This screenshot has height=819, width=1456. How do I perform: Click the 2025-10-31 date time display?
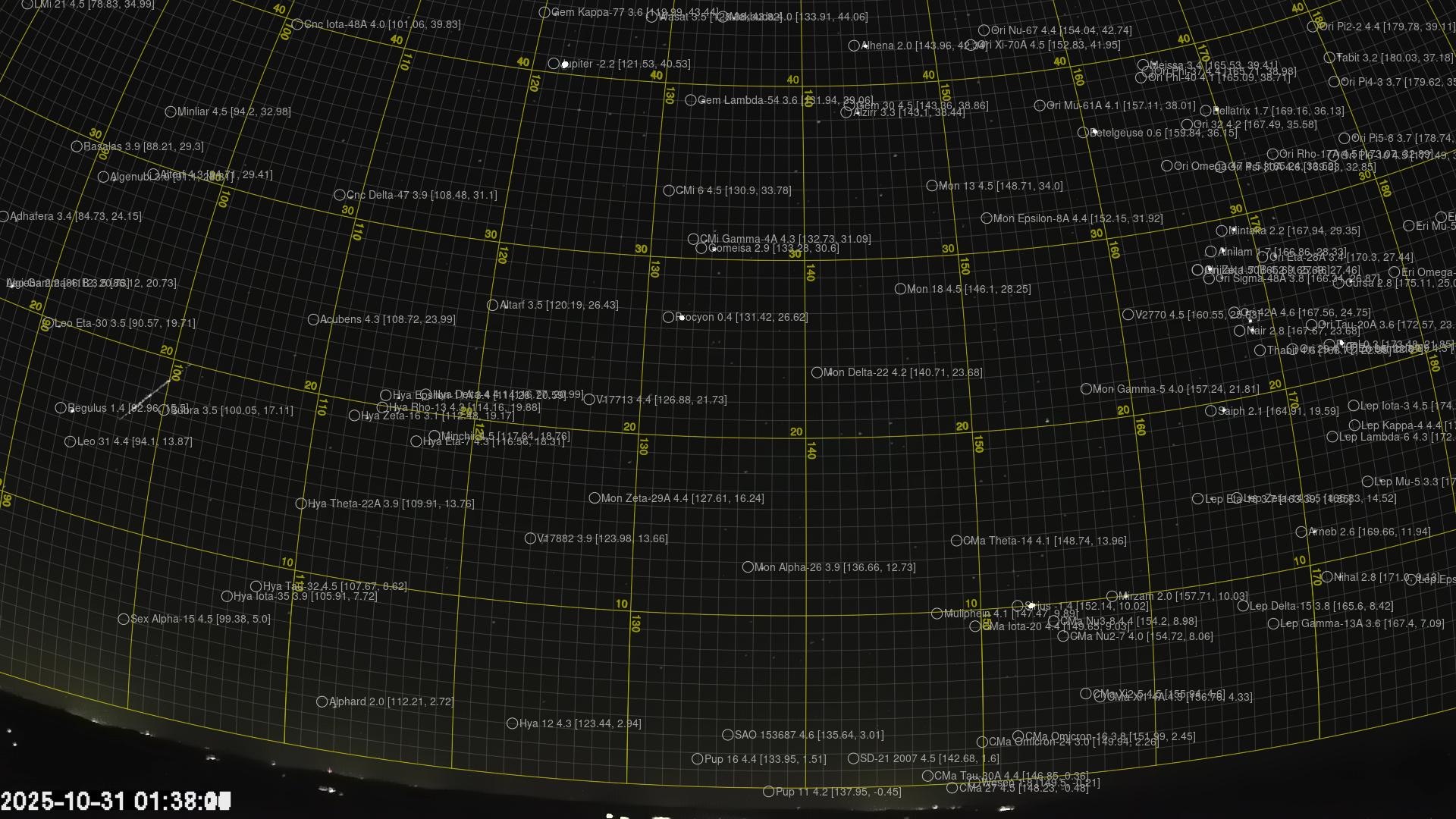115,801
